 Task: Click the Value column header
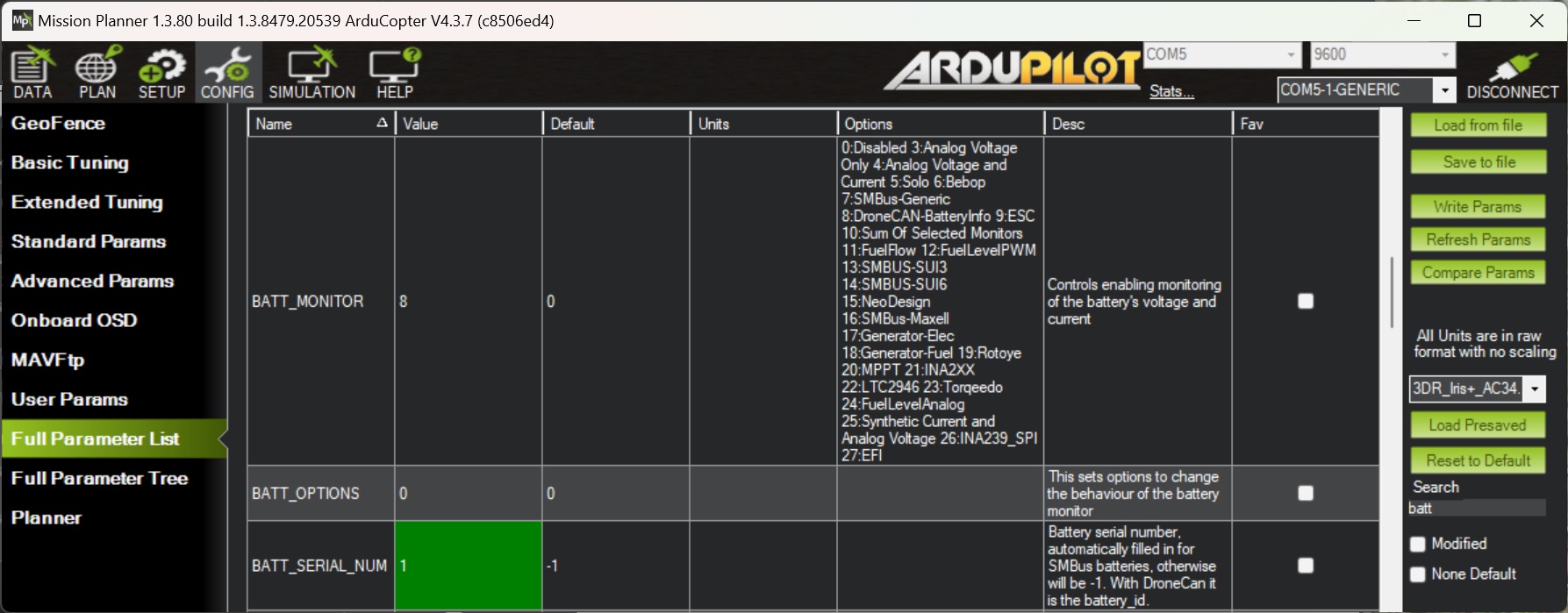tap(469, 124)
